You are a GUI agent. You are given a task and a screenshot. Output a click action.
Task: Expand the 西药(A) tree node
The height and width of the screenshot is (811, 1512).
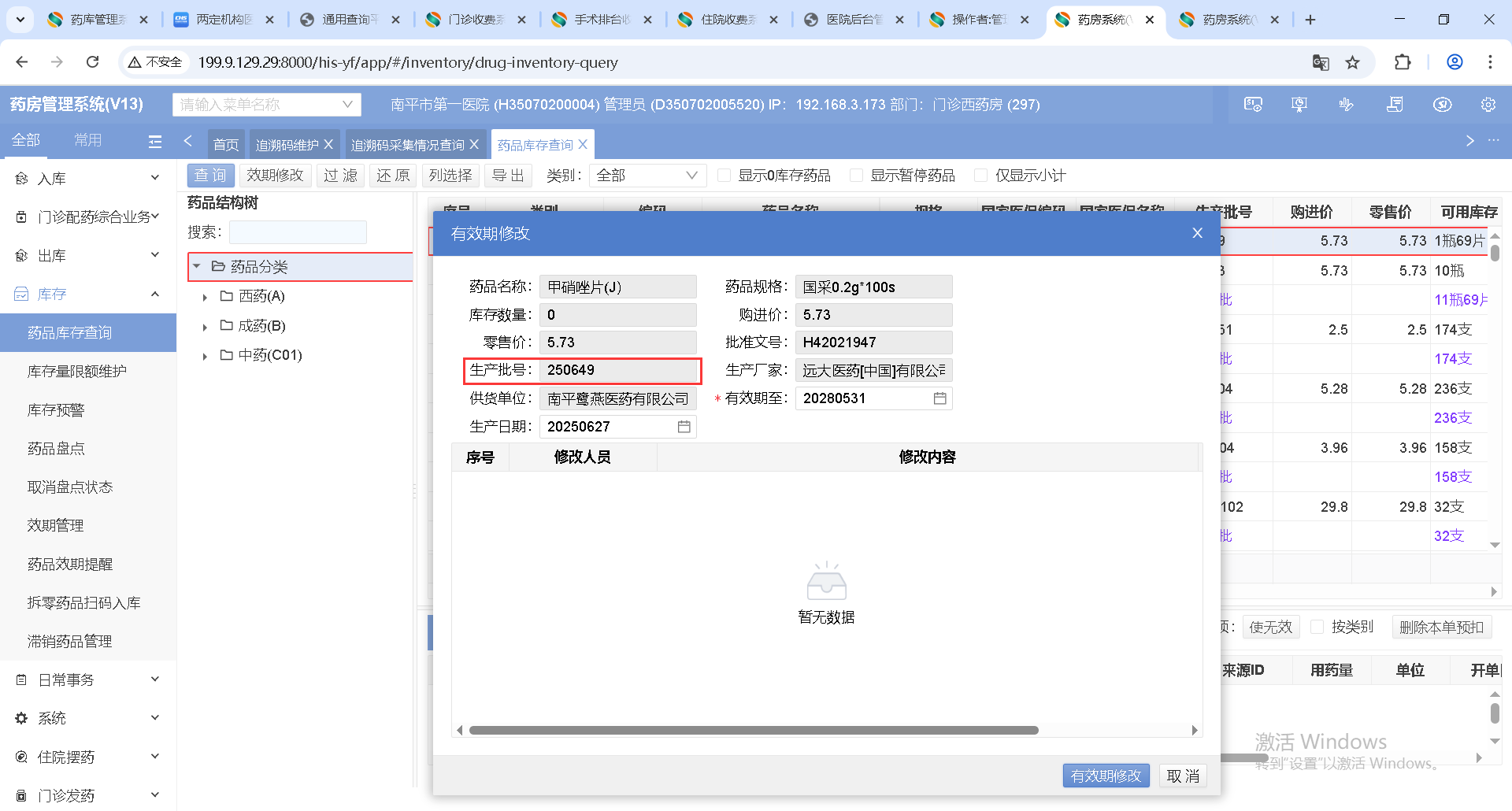(205, 298)
